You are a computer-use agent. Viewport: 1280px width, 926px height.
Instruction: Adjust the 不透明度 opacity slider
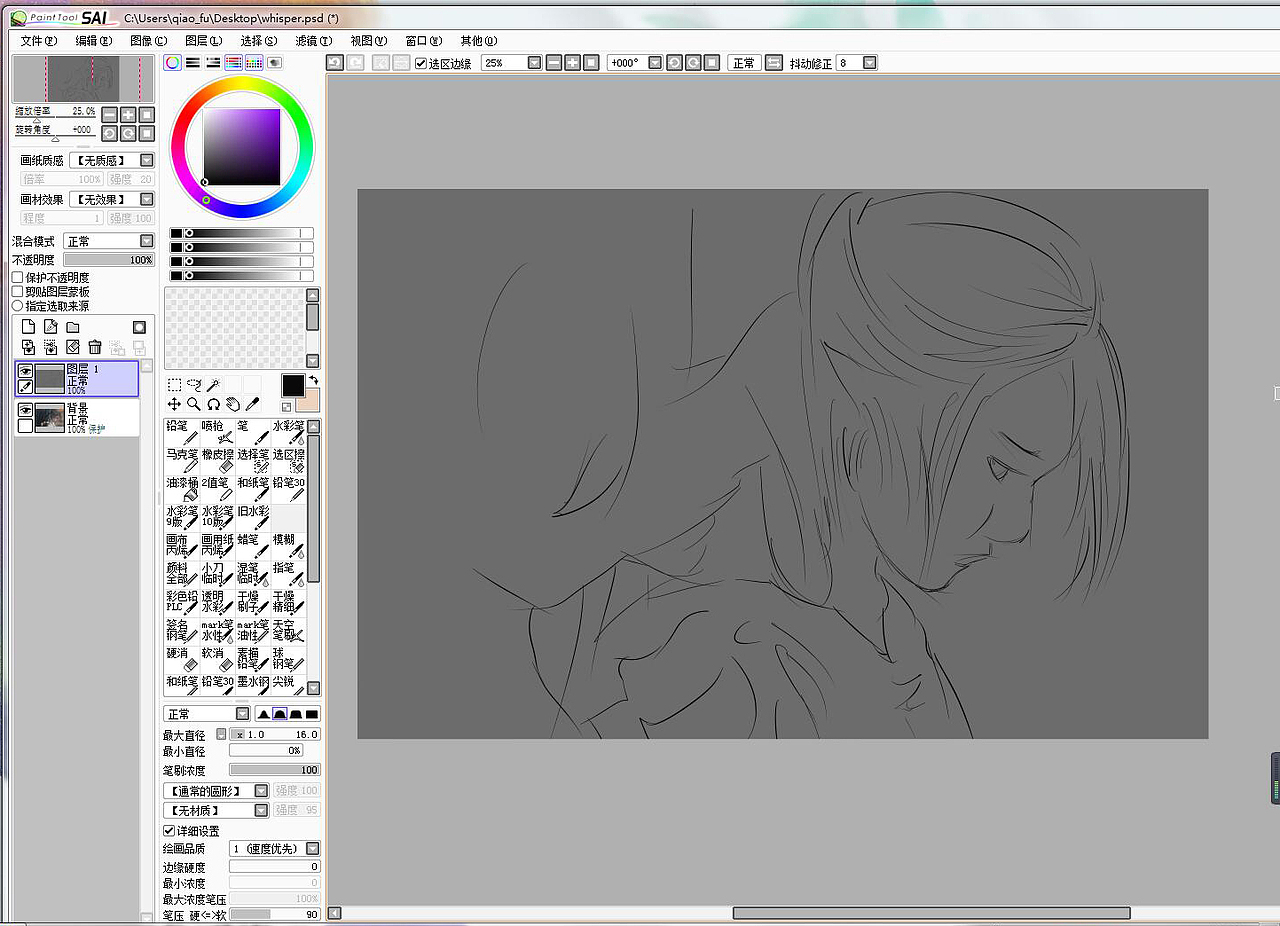point(109,259)
